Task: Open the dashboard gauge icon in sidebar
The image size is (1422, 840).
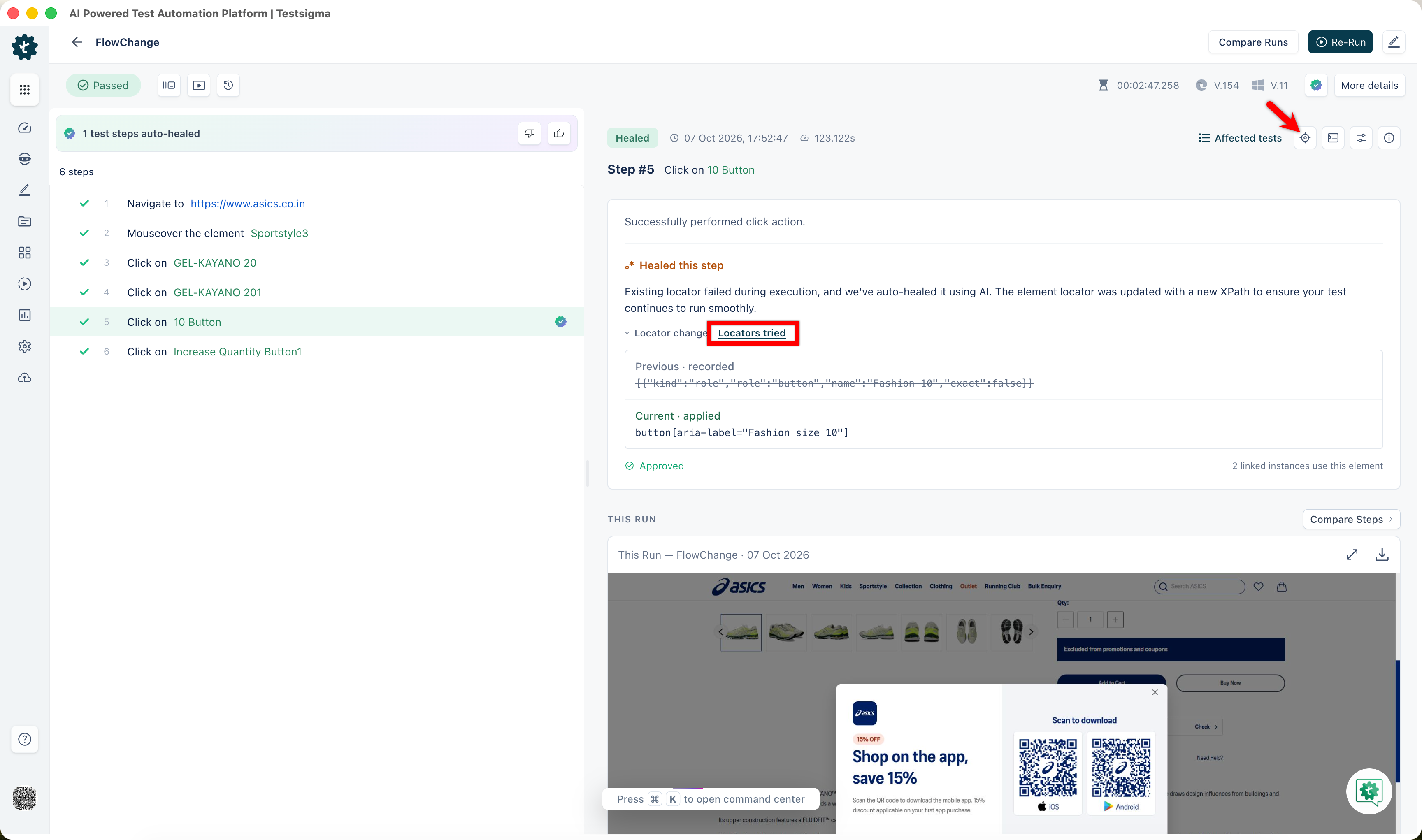Action: [24, 128]
